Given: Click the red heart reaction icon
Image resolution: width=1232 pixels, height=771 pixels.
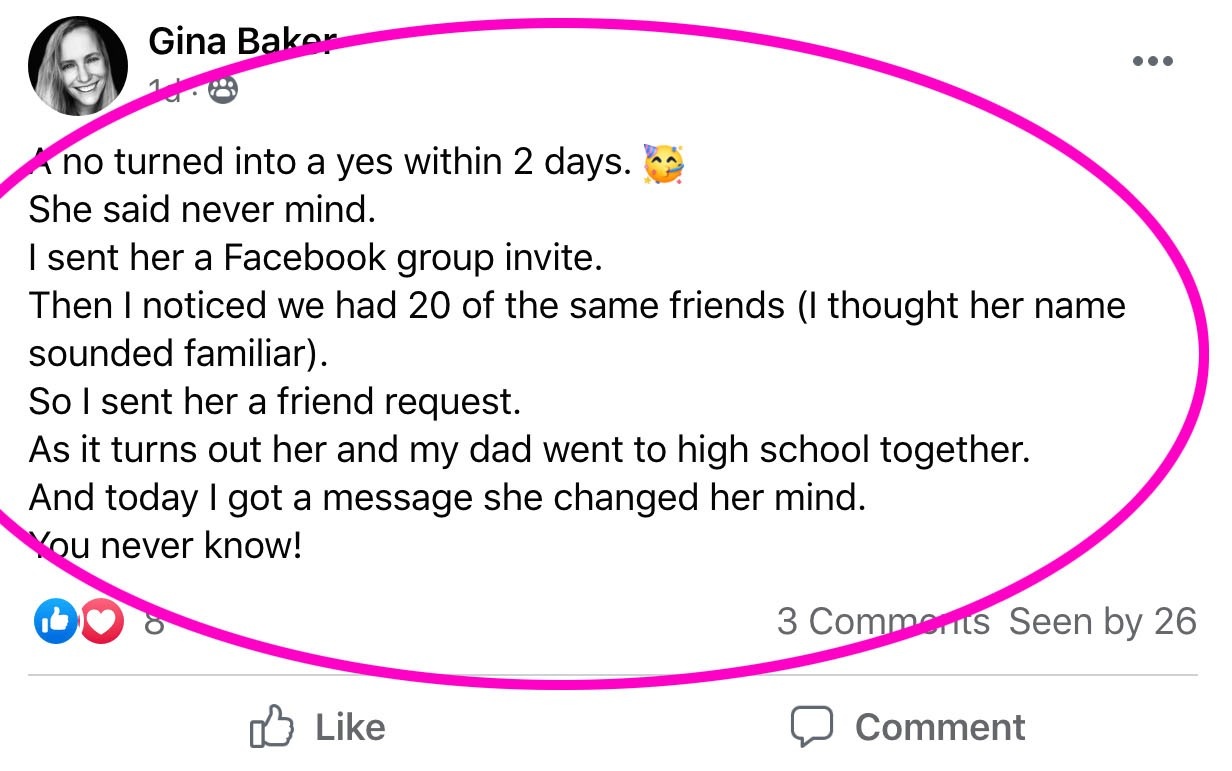Looking at the screenshot, I should click(x=102, y=622).
